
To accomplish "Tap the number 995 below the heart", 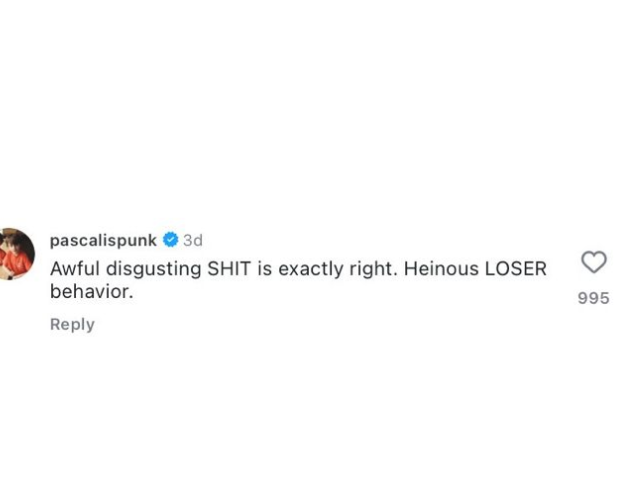I will [x=593, y=298].
